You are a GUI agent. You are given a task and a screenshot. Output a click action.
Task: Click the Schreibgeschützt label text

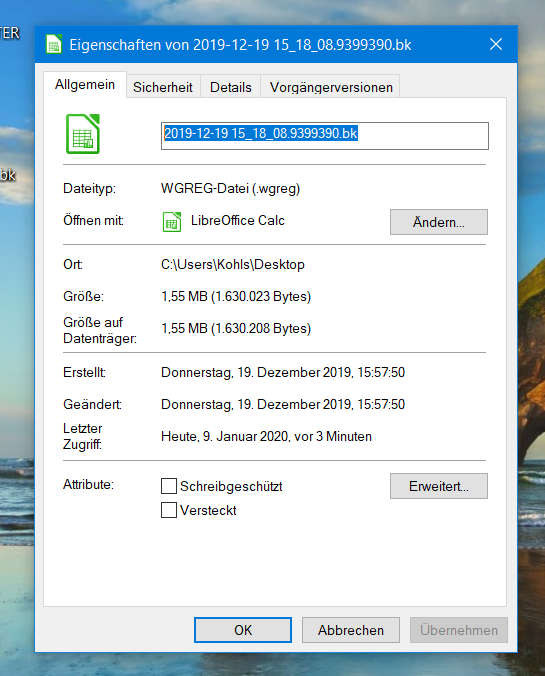coord(231,486)
